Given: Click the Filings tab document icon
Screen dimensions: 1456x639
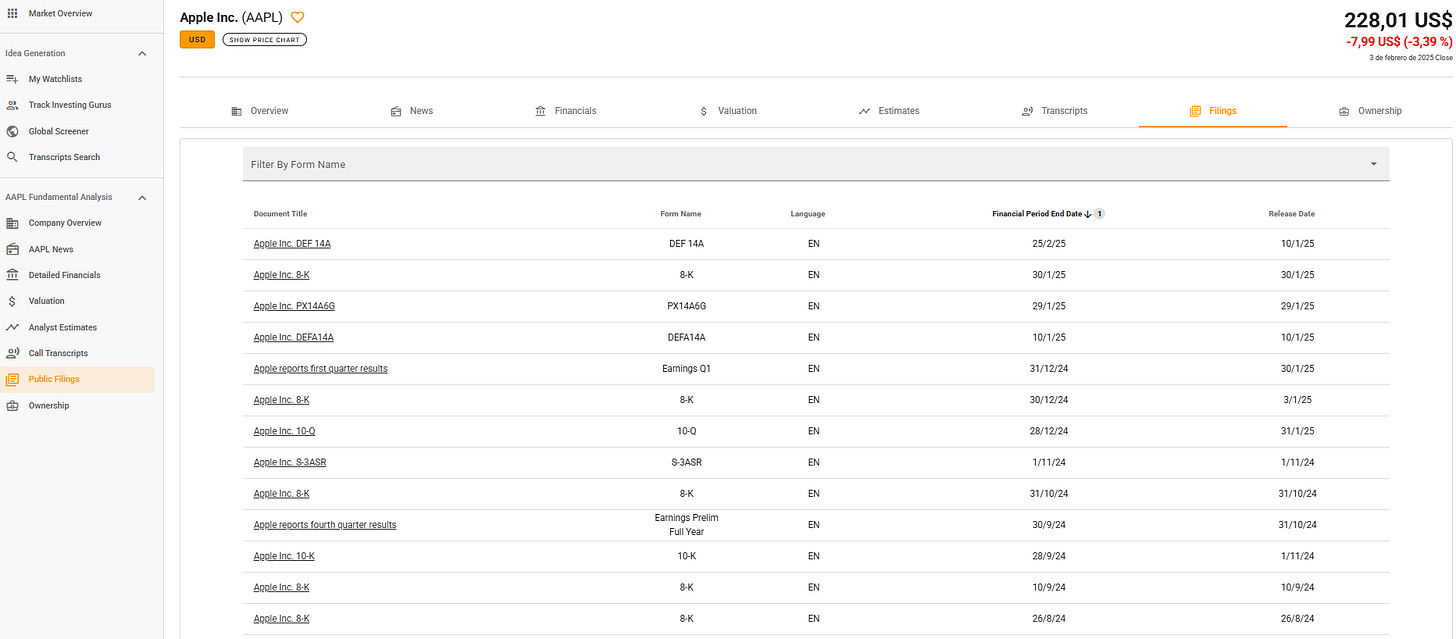Looking at the screenshot, I should (x=1195, y=111).
